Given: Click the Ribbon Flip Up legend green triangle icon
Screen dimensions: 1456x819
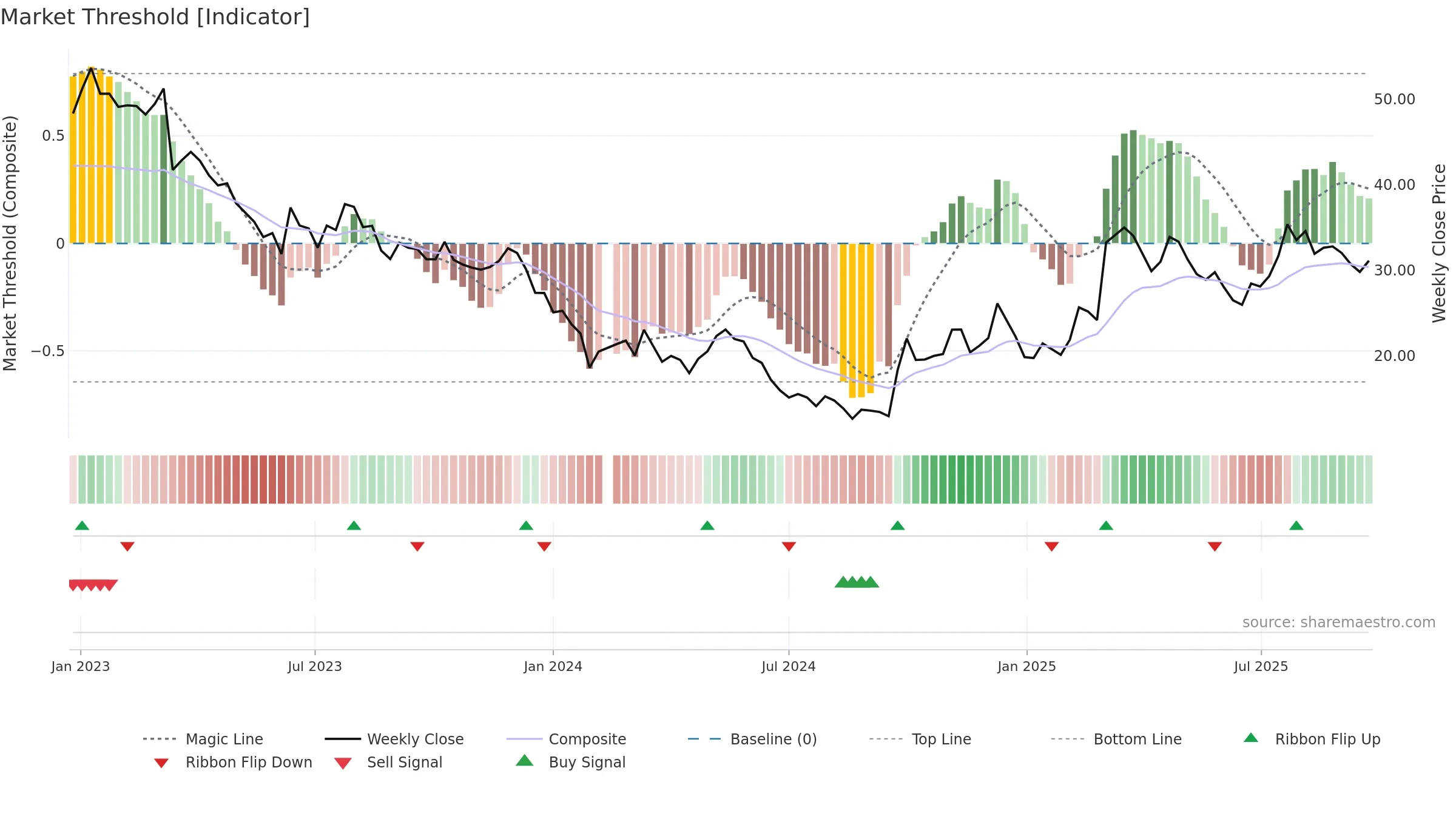Looking at the screenshot, I should click(x=1251, y=738).
